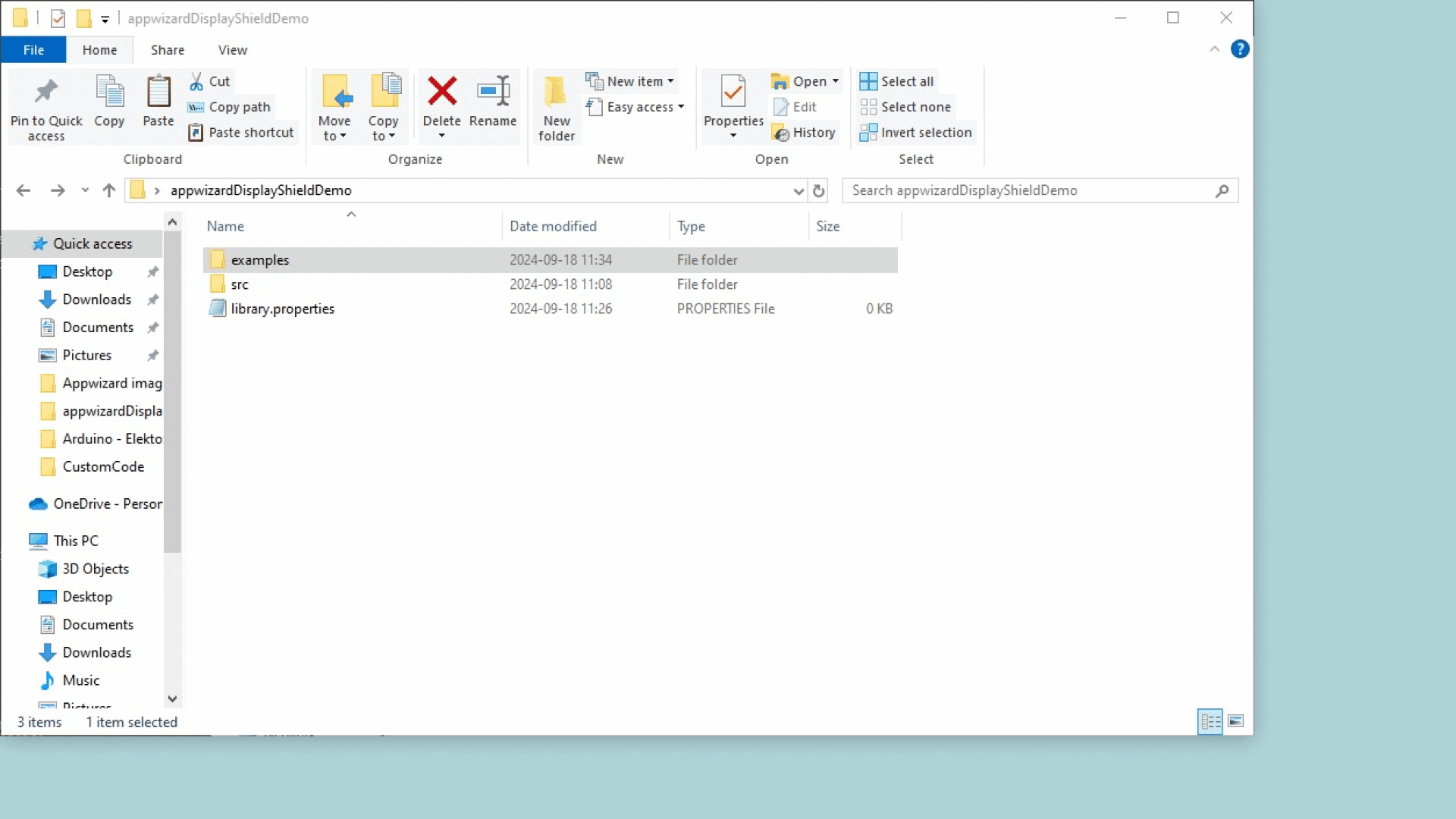Open the address bar dropdown arrow

pos(797,191)
